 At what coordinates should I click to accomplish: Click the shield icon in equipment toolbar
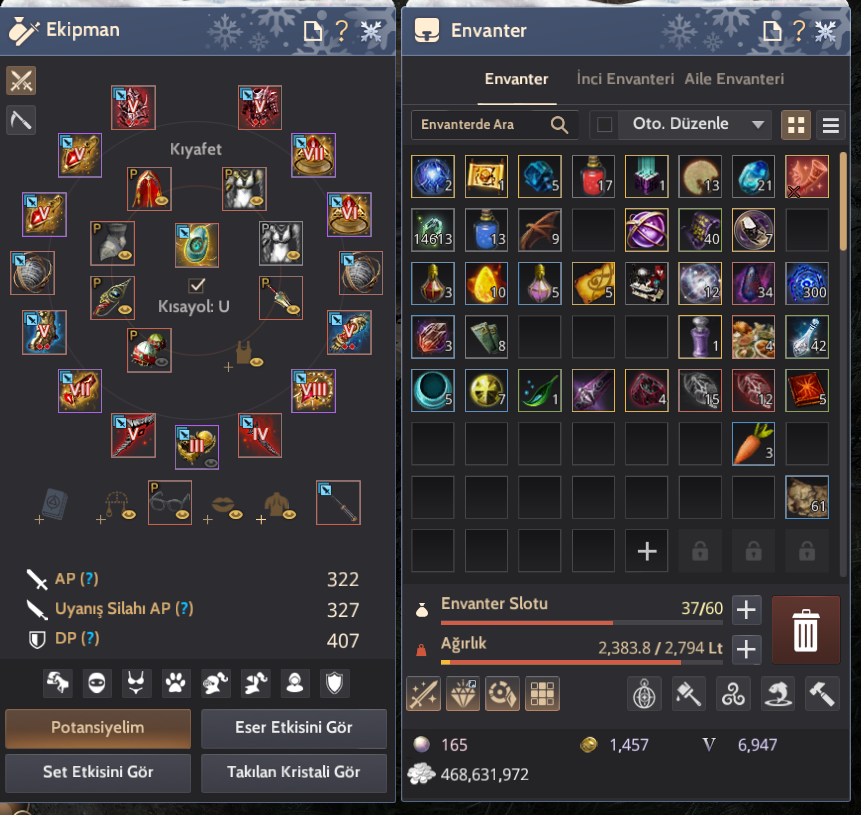click(x=334, y=684)
